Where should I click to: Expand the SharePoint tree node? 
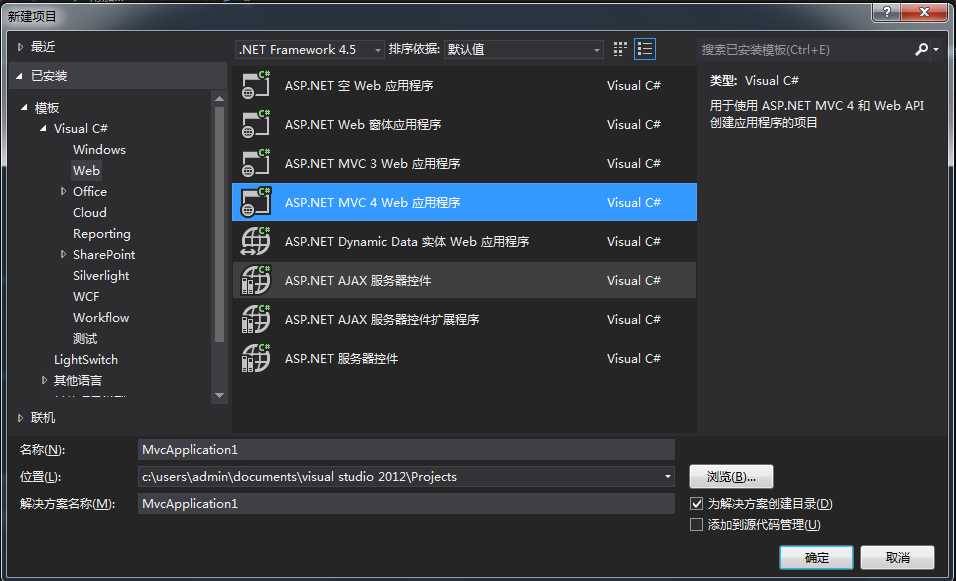63,254
